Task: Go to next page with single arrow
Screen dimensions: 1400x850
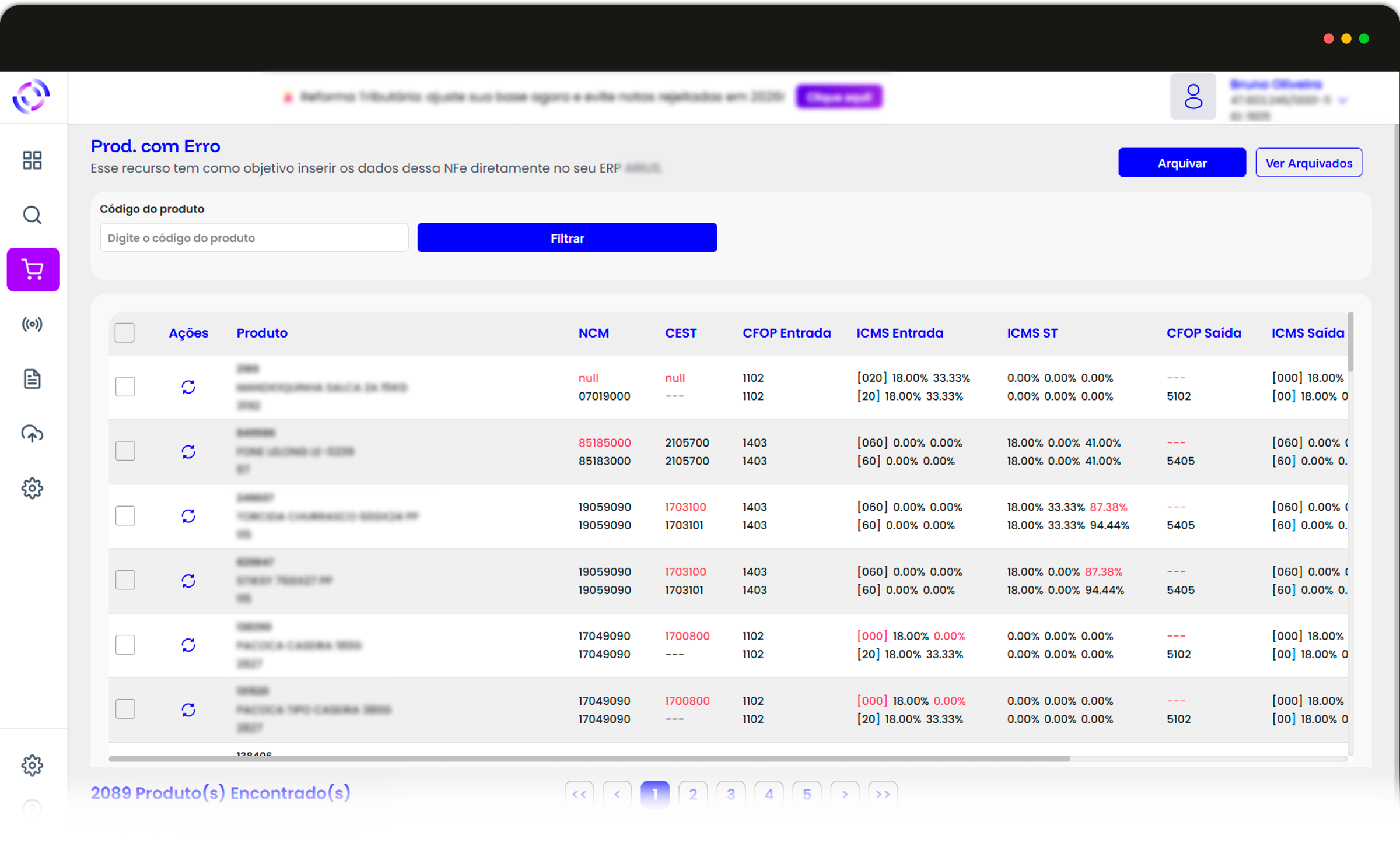Action: click(x=845, y=795)
